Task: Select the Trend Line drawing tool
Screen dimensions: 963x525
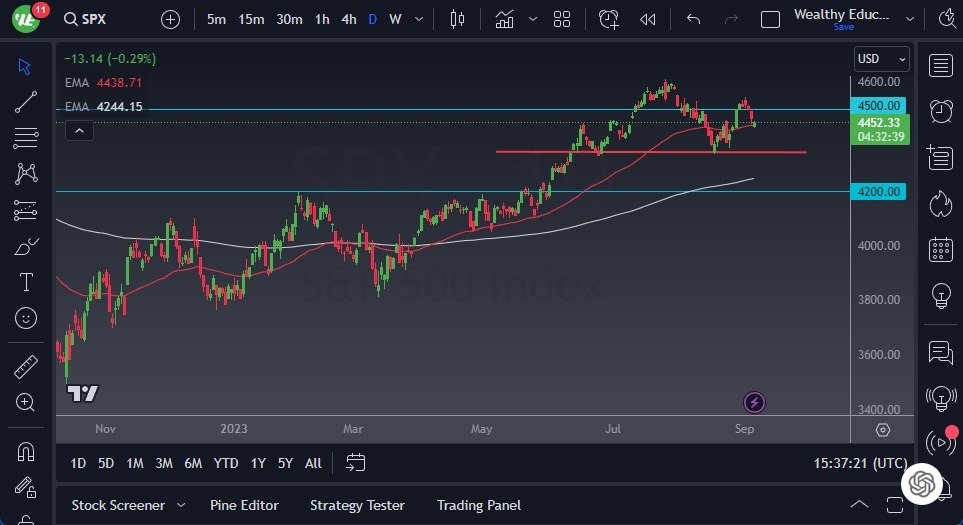Action: 26,102
